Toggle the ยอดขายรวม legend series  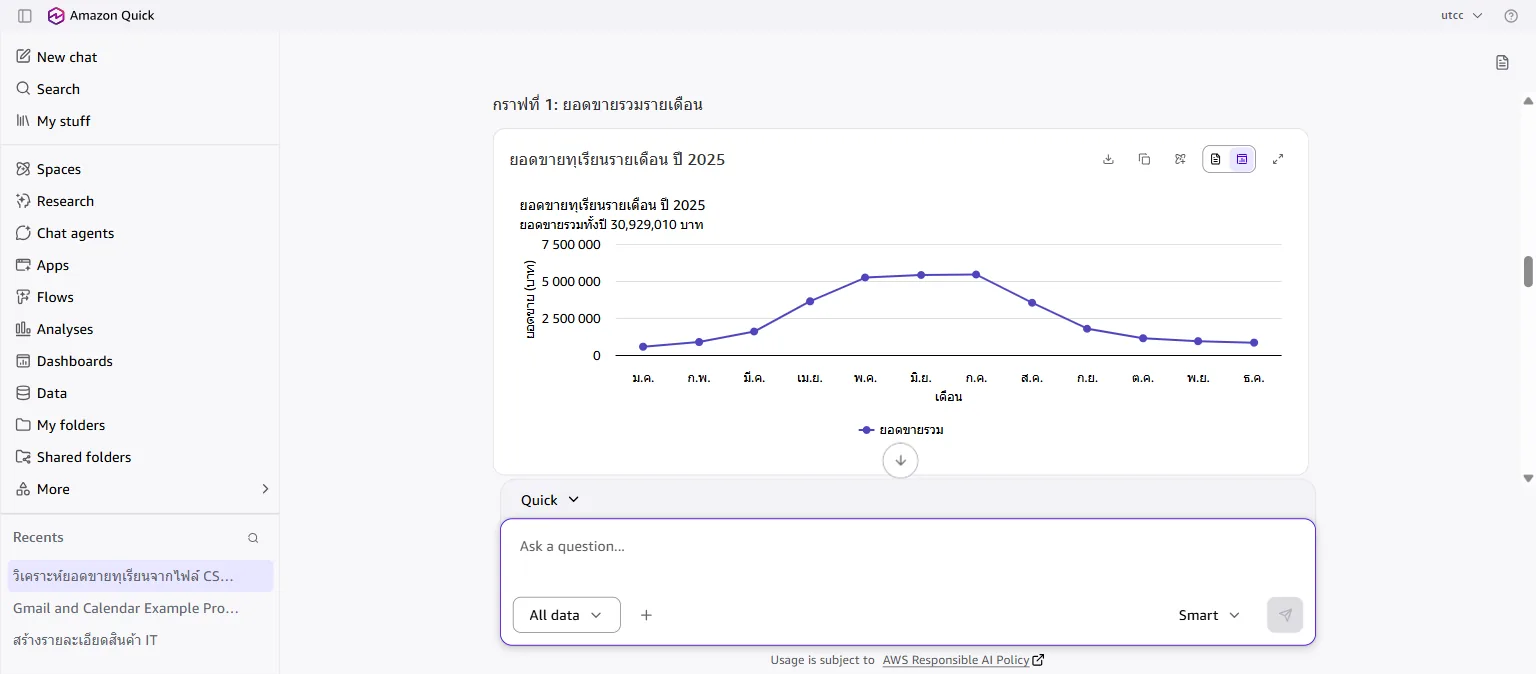pyautogui.click(x=901, y=430)
